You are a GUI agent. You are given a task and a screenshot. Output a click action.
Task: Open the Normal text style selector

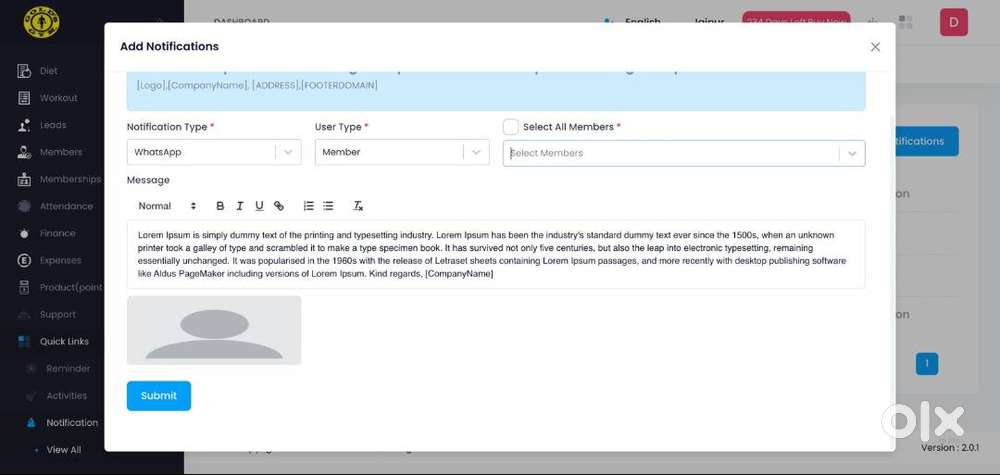[x=167, y=206]
